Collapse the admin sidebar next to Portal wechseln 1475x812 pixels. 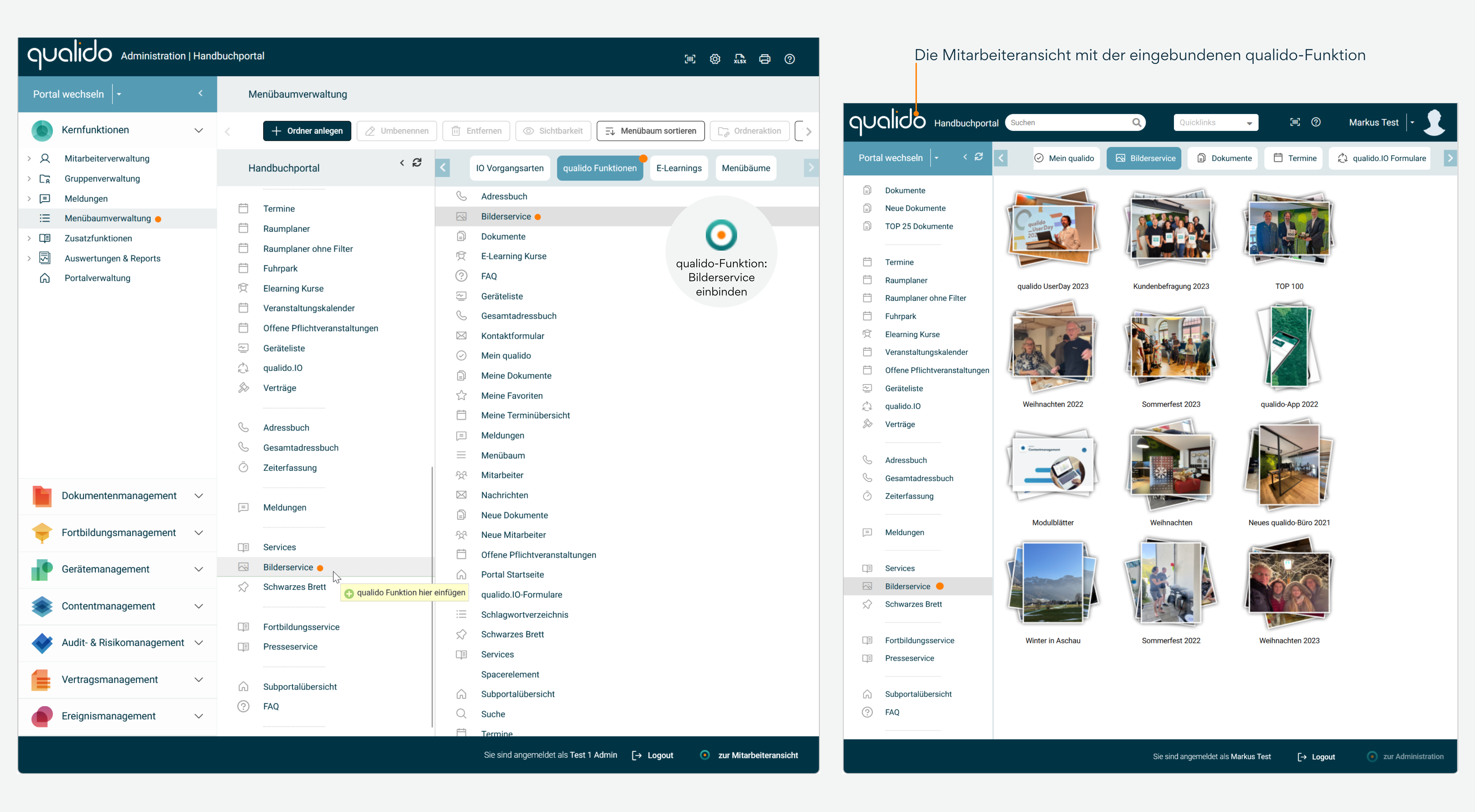(200, 93)
